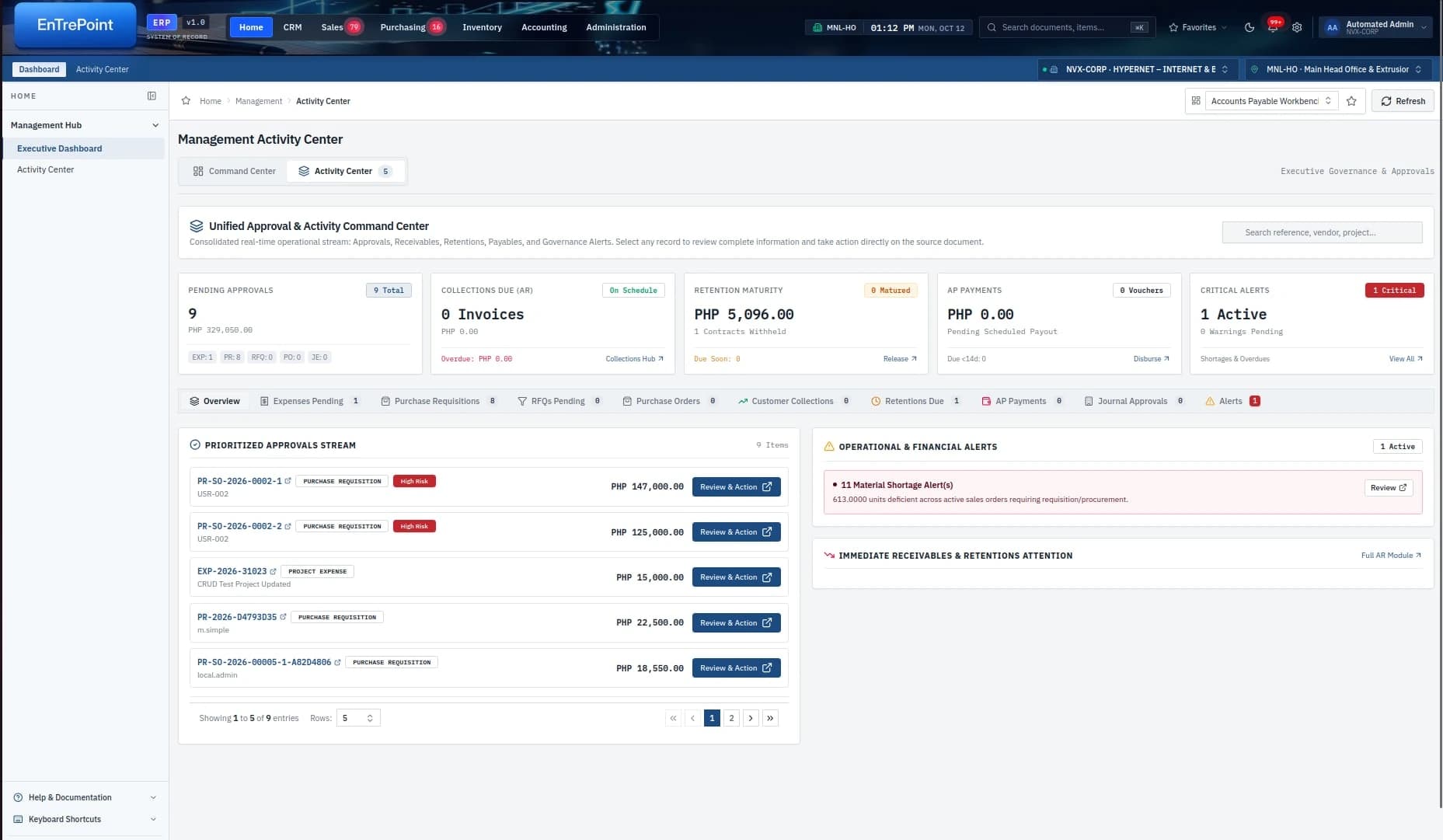This screenshot has height=840, width=1443.
Task: Click the global Search documents field
Action: [1067, 27]
